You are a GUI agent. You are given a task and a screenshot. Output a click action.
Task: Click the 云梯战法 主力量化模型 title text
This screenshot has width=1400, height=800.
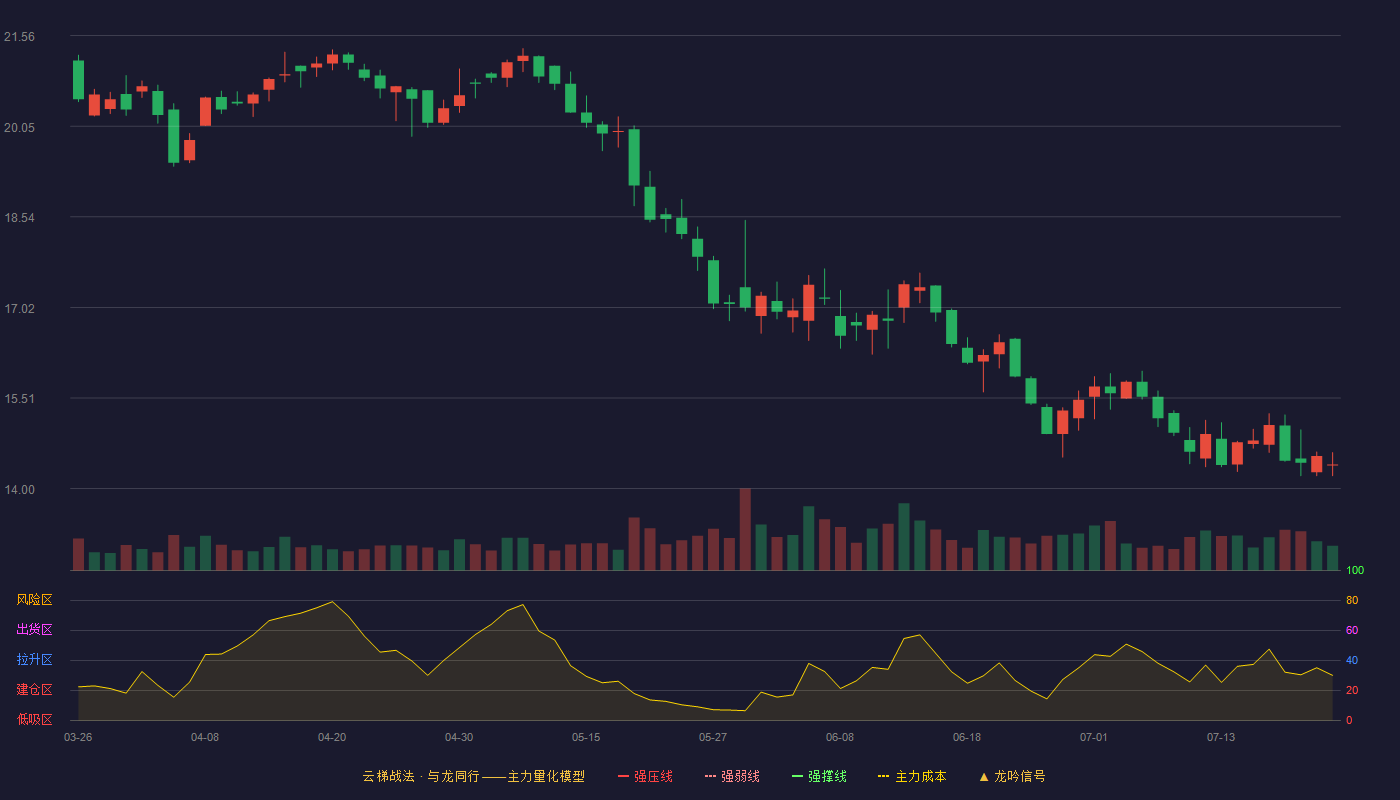pyautogui.click(x=473, y=776)
